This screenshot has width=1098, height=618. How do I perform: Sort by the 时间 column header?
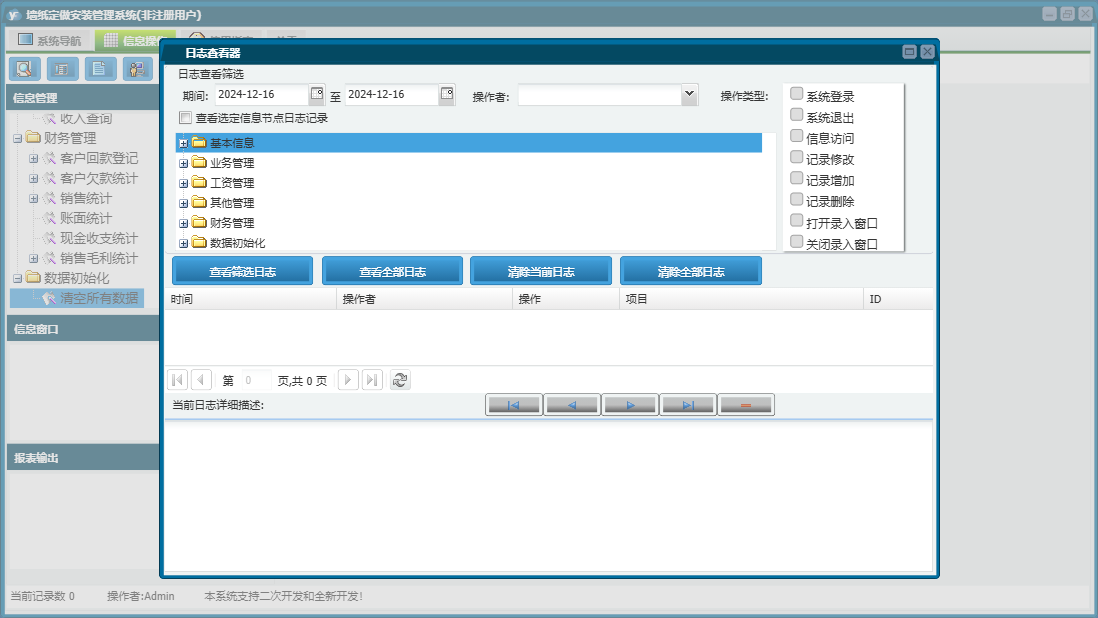[x=251, y=299]
